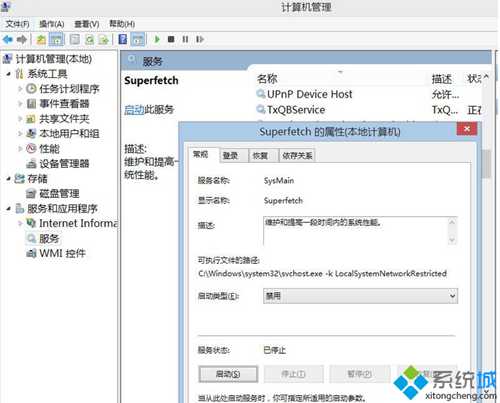Click the Up one level folder icon
The image size is (500, 403).
41,40
